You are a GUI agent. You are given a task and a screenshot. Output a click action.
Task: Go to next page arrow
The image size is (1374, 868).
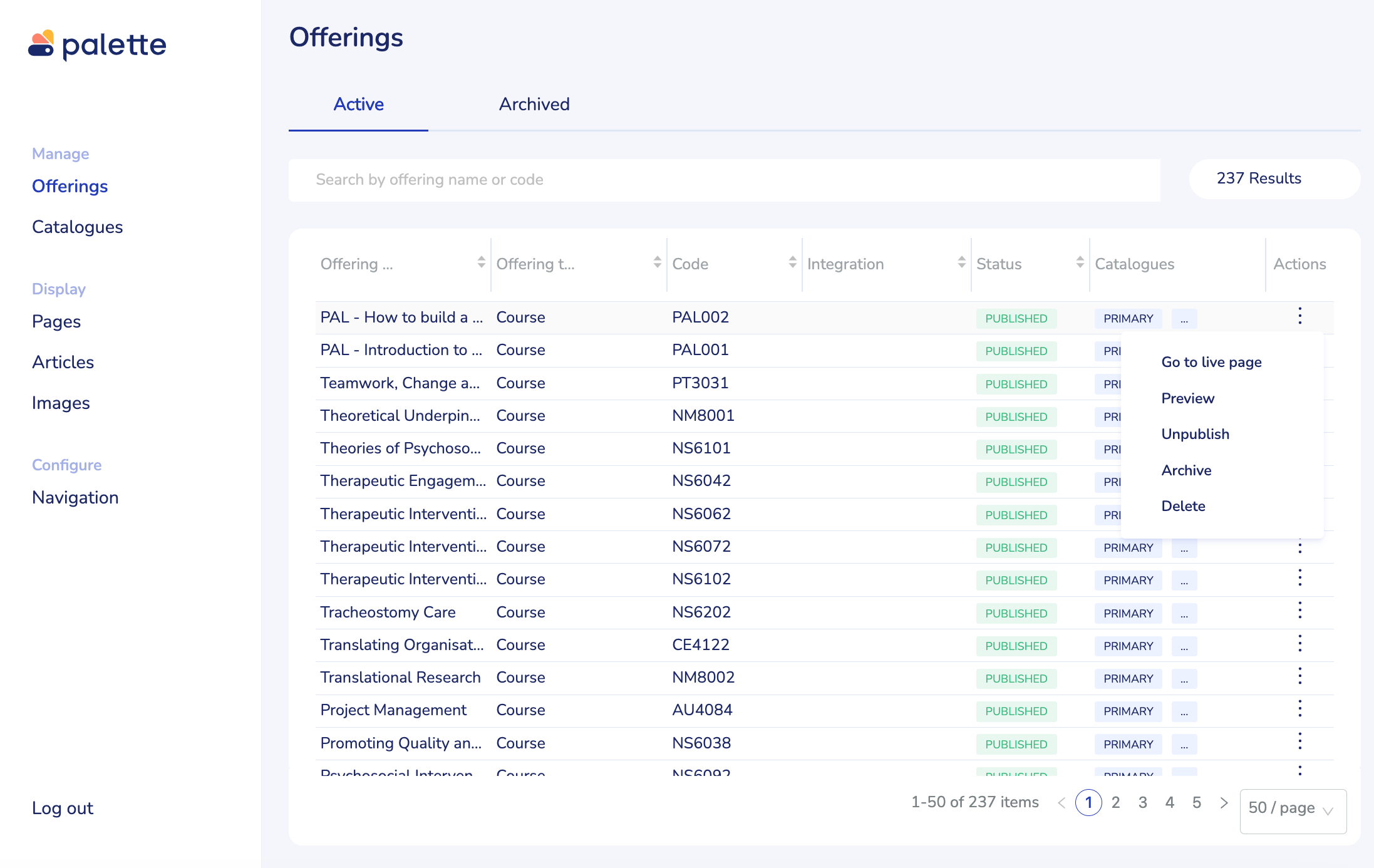tap(1224, 802)
